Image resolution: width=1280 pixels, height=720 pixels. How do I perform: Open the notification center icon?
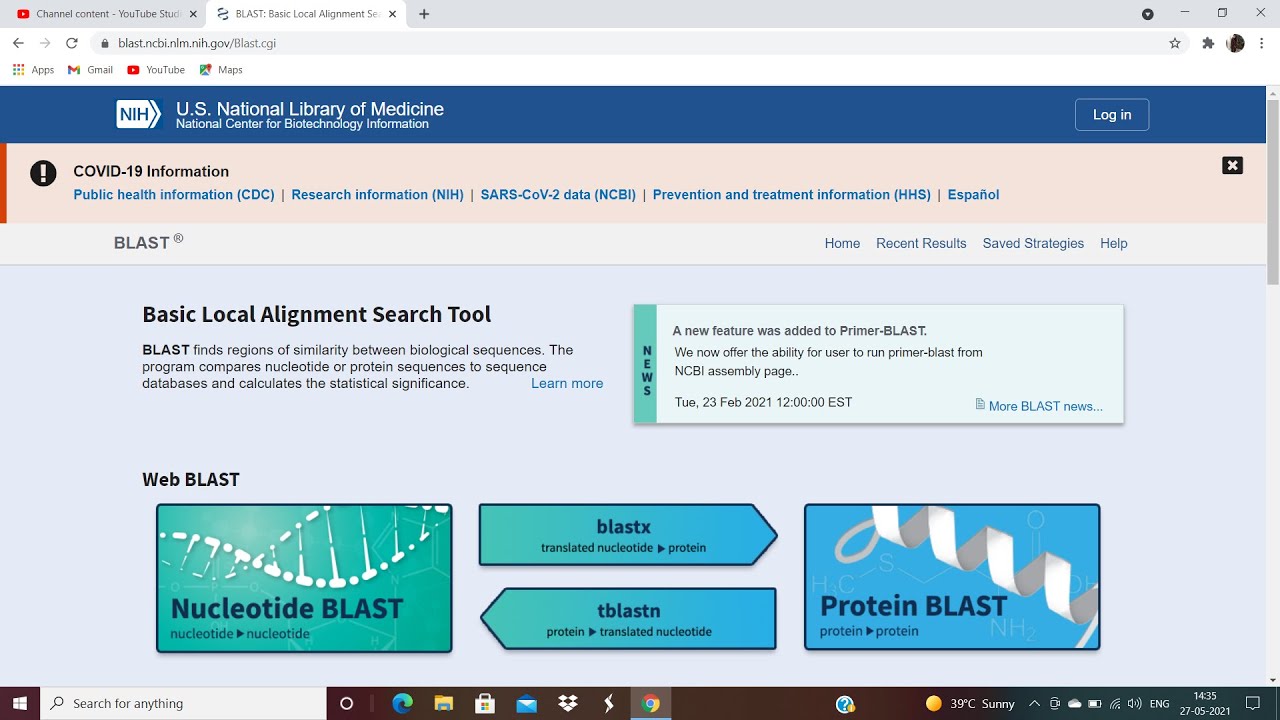1253,703
